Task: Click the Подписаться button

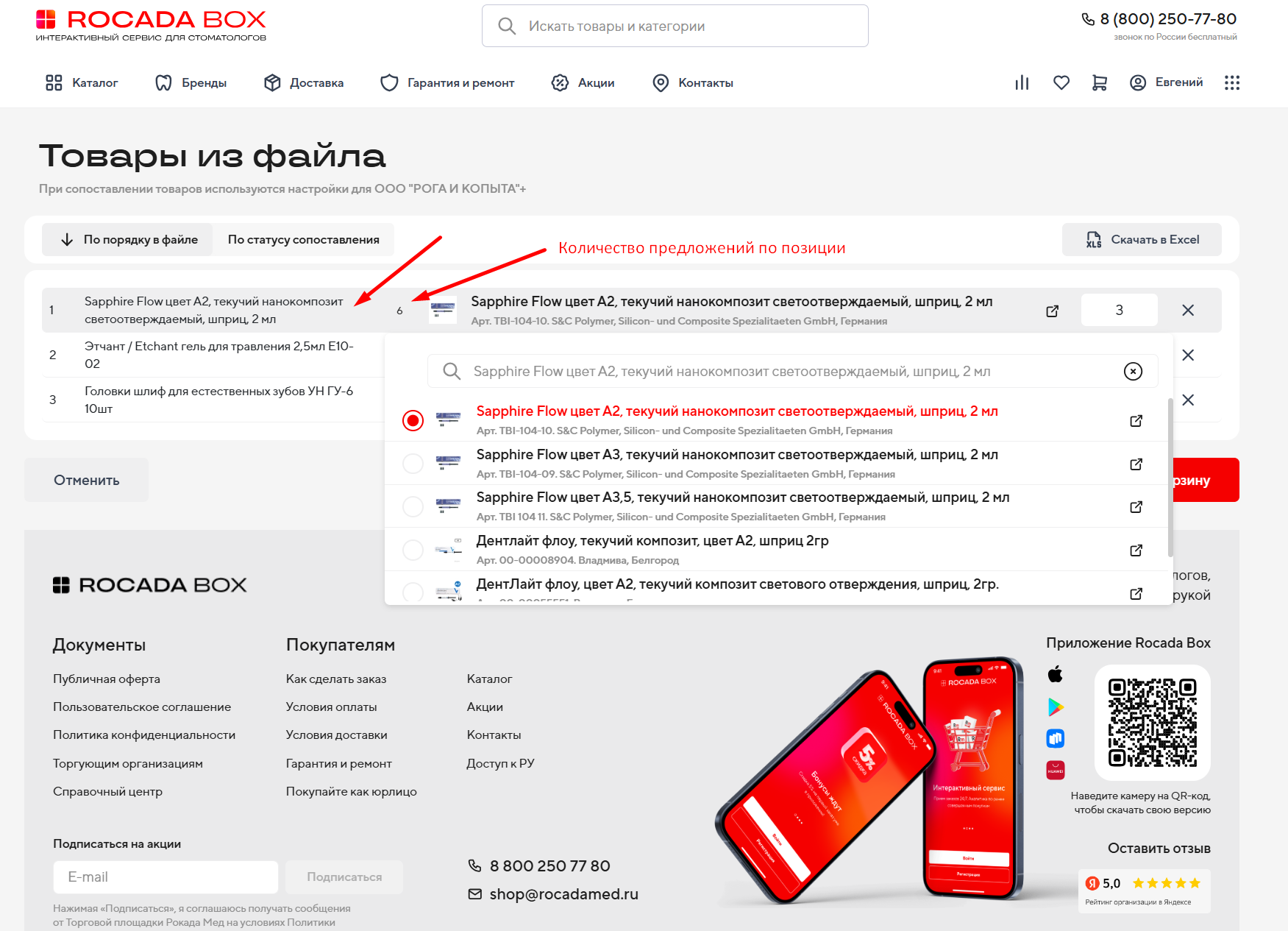Action: (344, 877)
